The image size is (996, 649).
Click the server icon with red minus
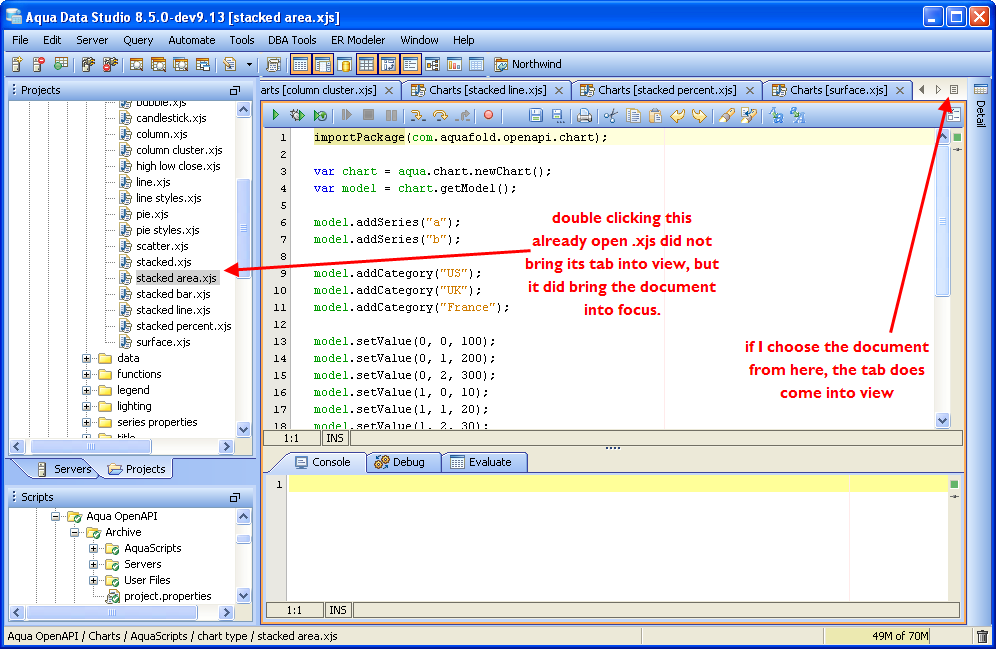click(x=39, y=64)
